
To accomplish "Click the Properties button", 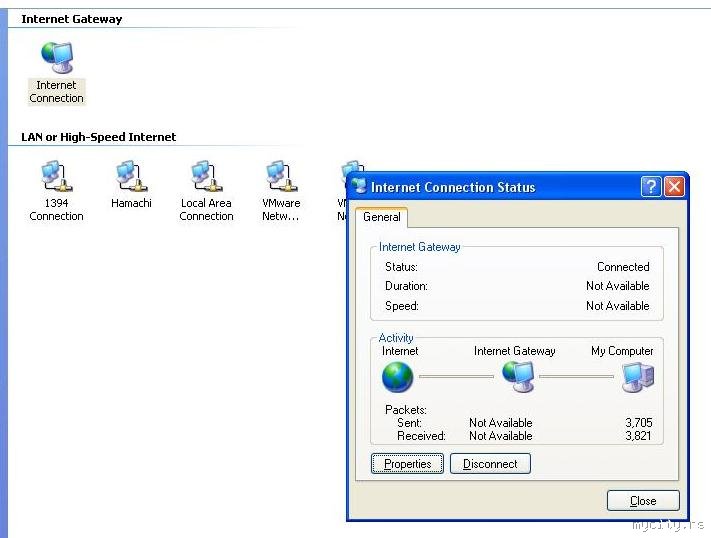I will coord(407,464).
